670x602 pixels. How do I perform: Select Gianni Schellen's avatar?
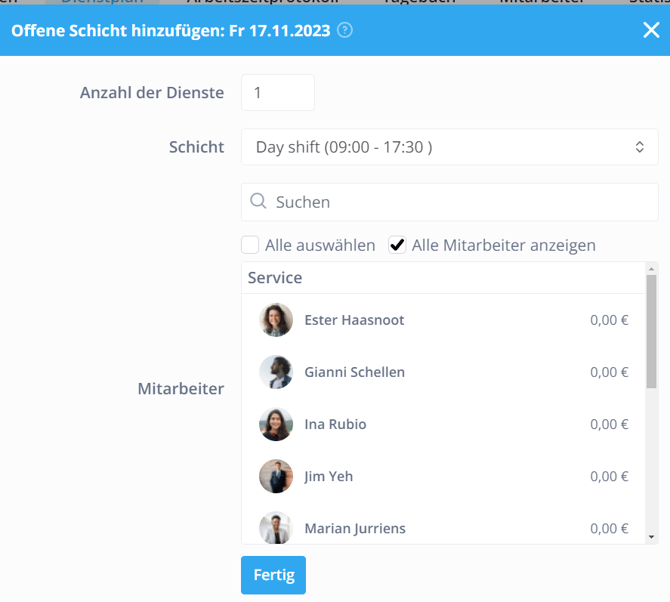(x=276, y=372)
